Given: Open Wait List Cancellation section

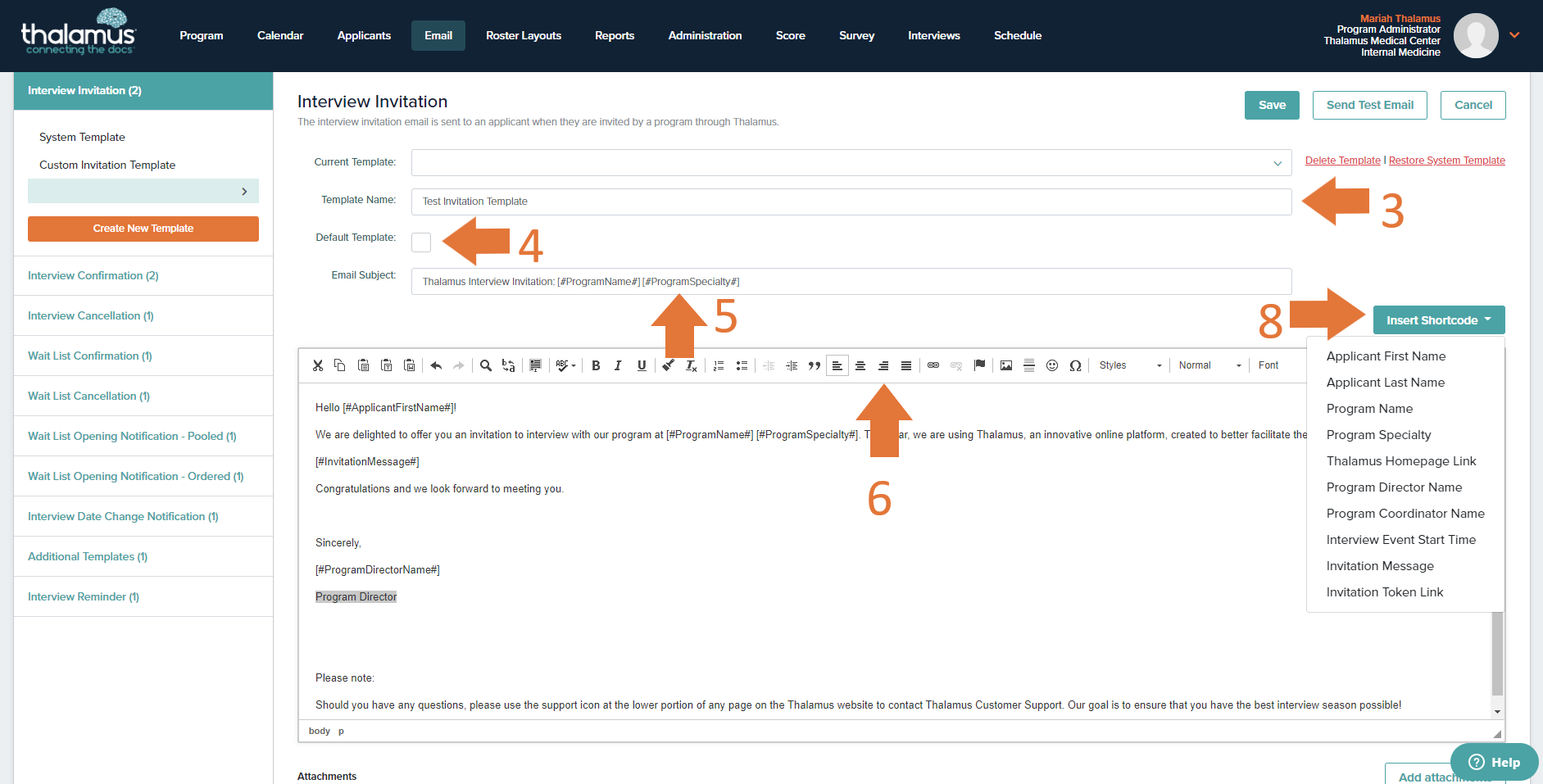Looking at the screenshot, I should (88, 396).
